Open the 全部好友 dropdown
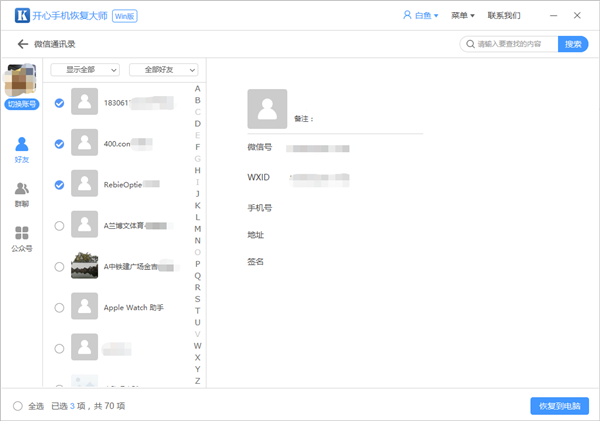Screen dimensions: 600x421 (164, 70)
